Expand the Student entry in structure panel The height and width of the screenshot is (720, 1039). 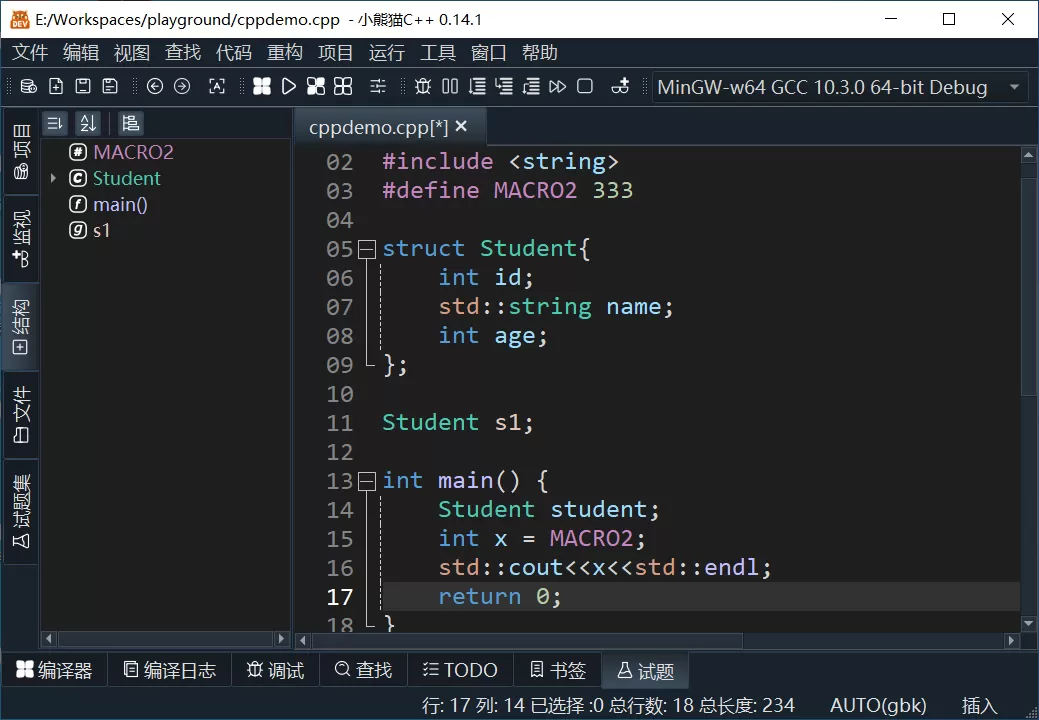(54, 178)
